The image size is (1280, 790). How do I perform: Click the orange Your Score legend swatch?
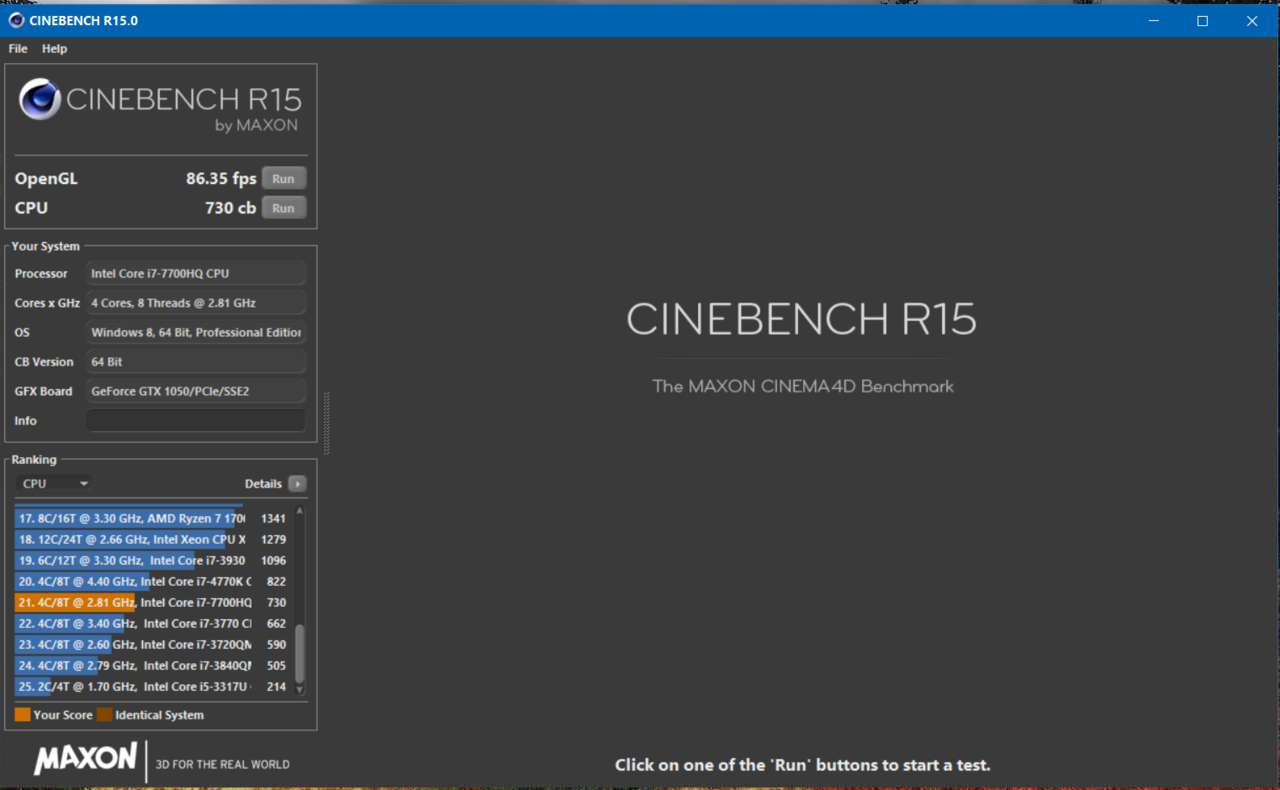(x=23, y=715)
